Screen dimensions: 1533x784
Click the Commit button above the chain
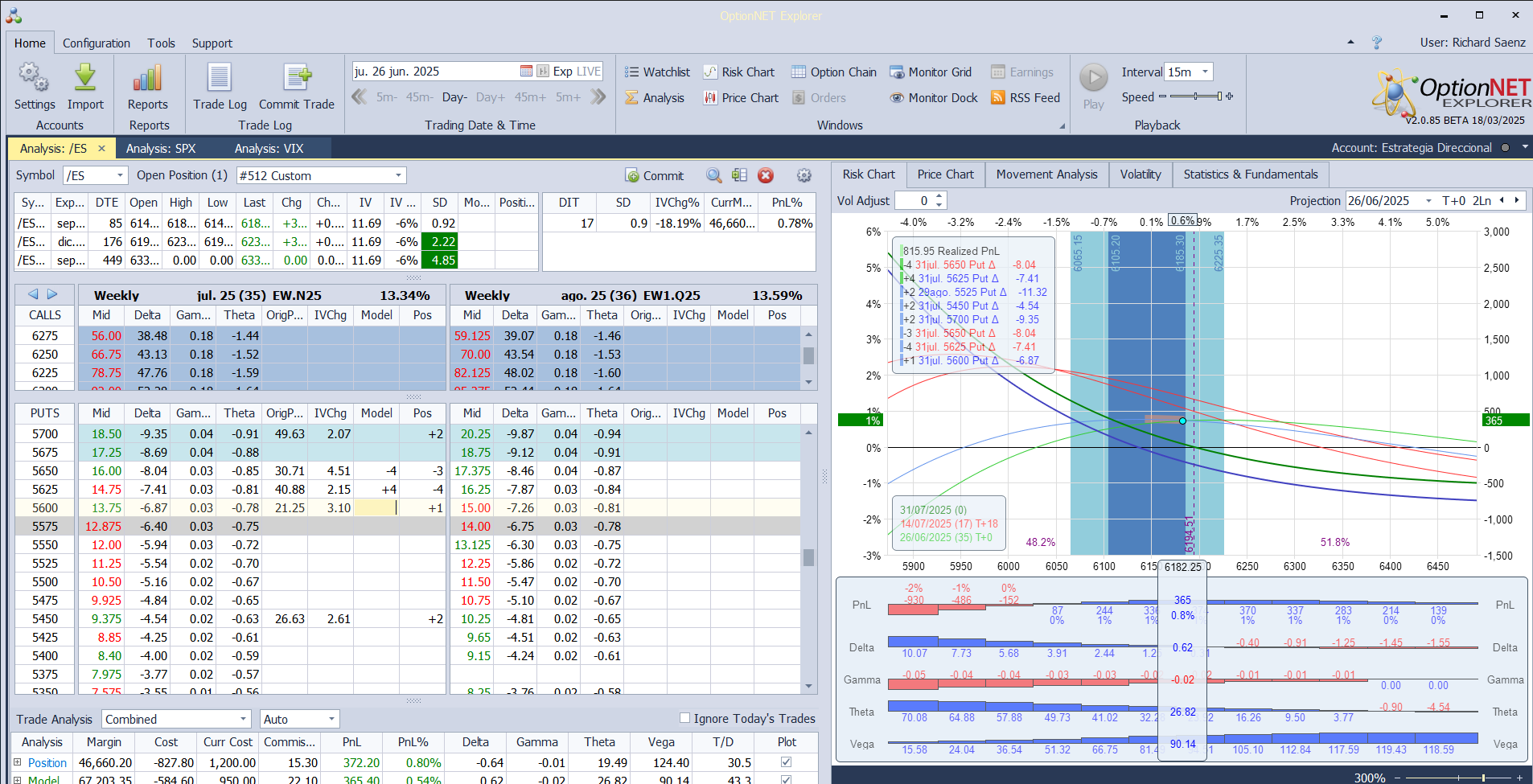click(655, 175)
